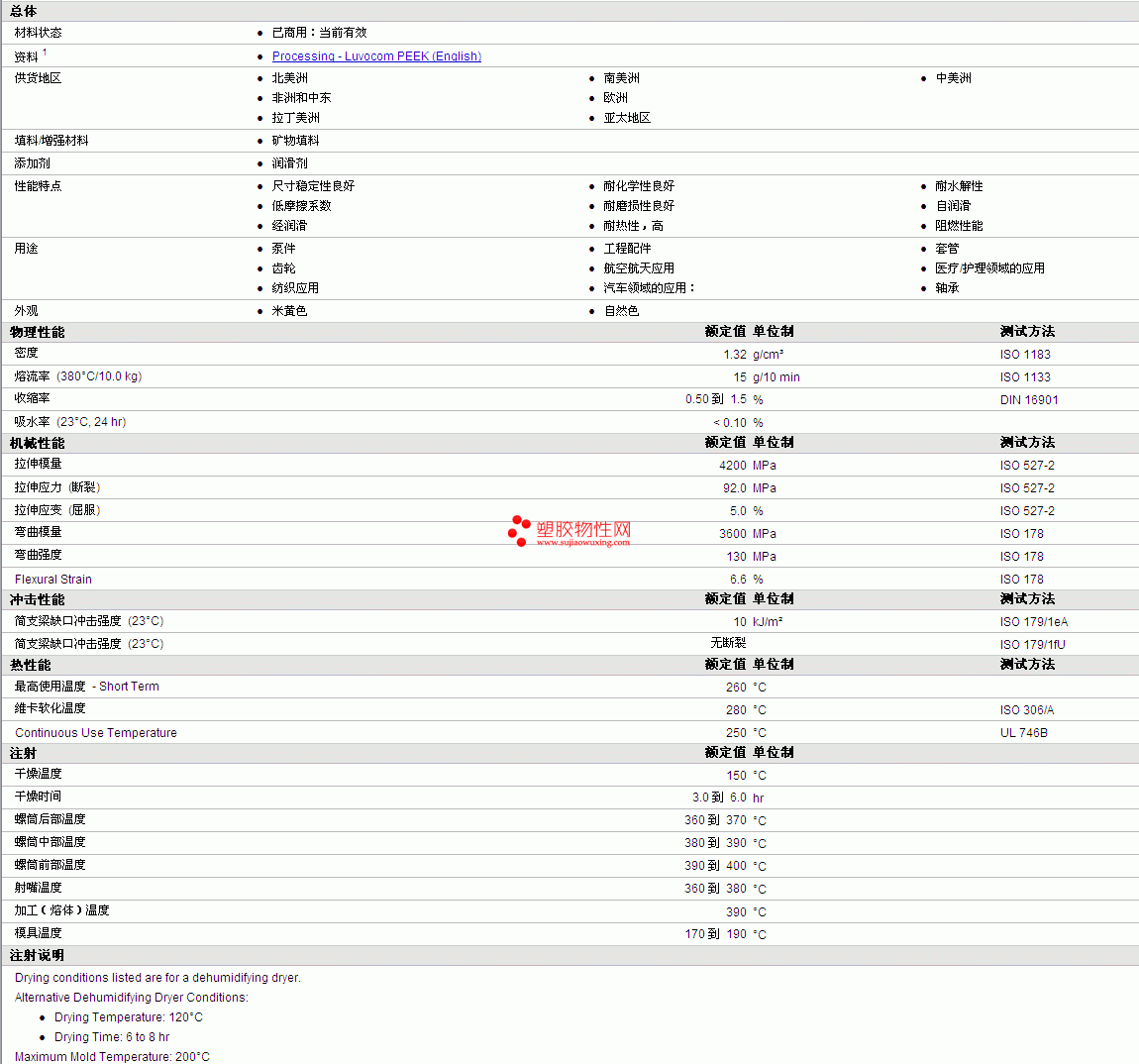Click the 航空航天应用 application entry

tap(639, 268)
